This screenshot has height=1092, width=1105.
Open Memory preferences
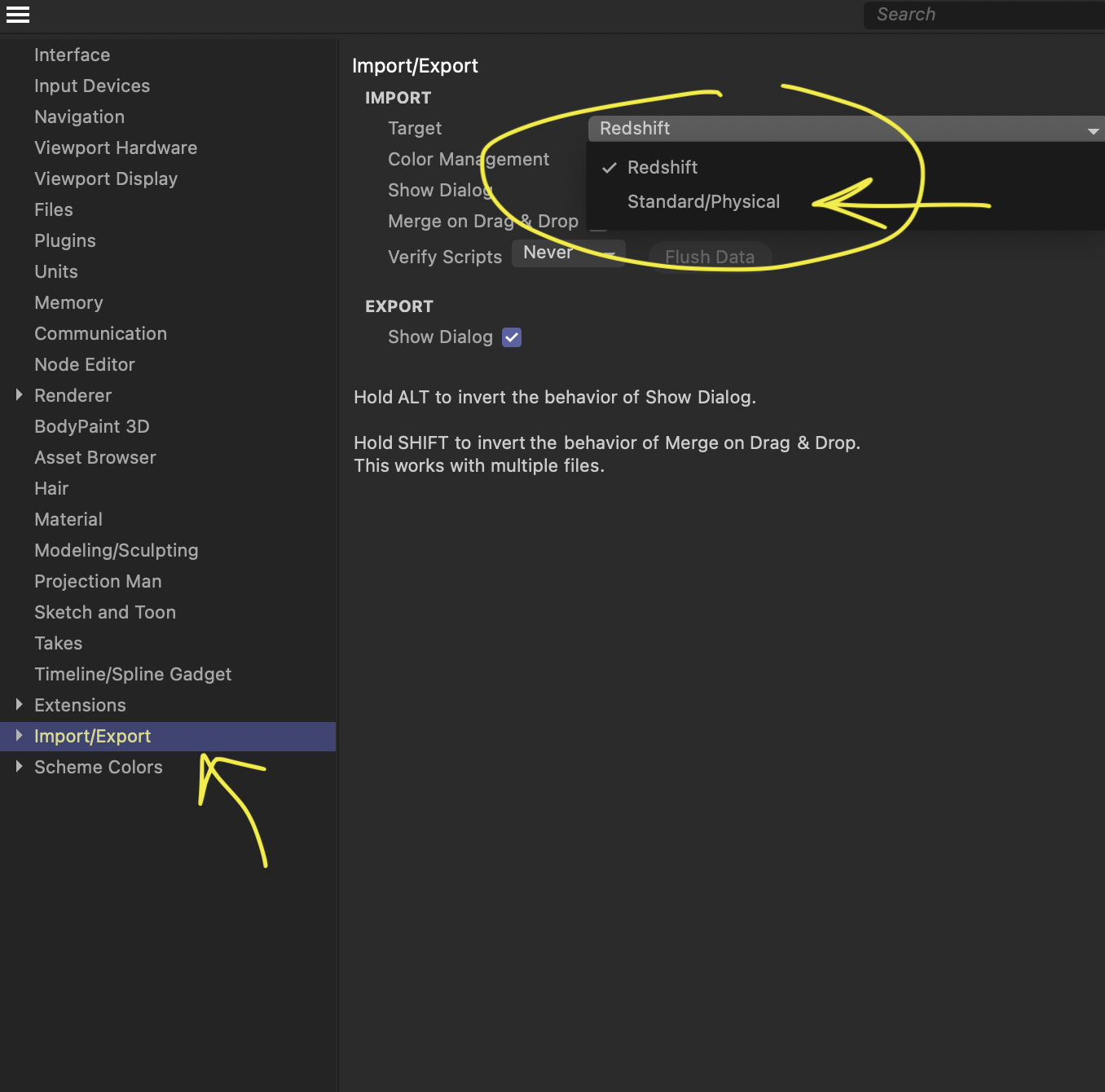tap(68, 302)
